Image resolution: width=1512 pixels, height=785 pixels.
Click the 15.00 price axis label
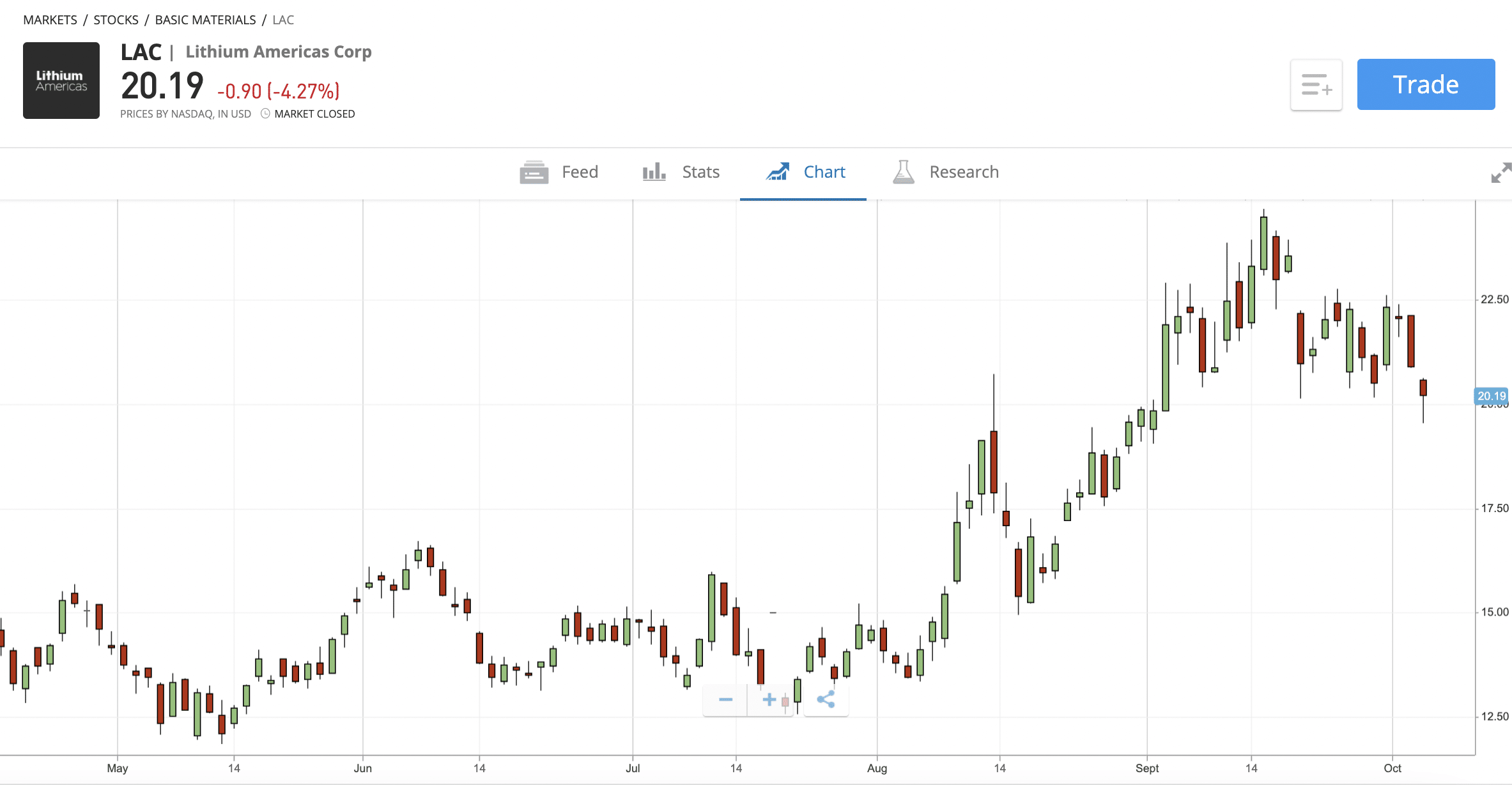[1495, 612]
